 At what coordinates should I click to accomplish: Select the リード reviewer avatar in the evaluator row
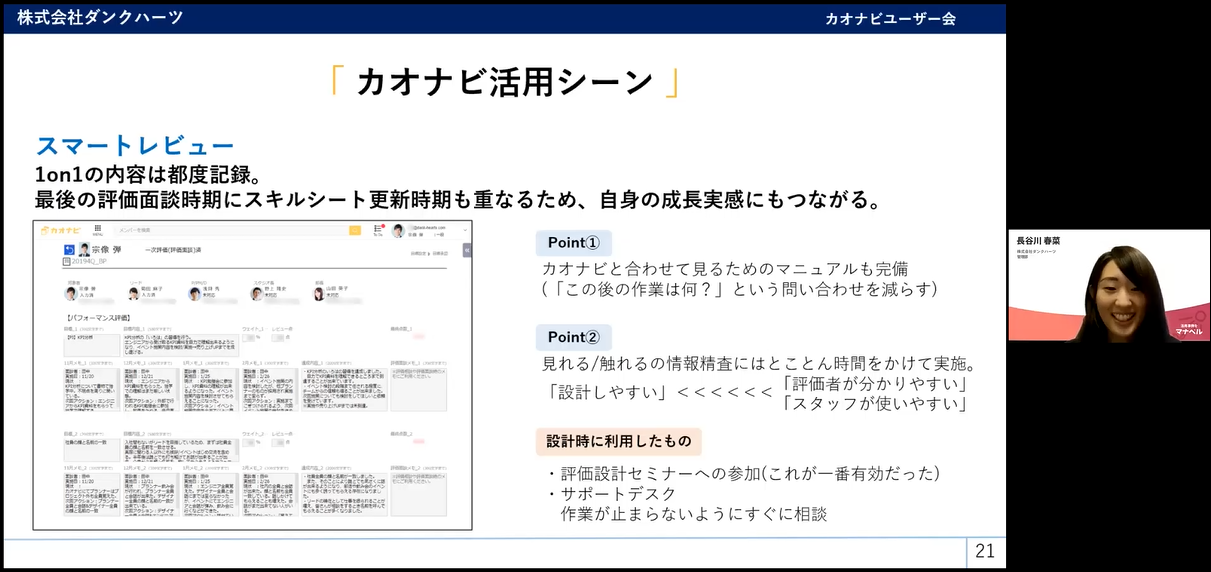[133, 294]
